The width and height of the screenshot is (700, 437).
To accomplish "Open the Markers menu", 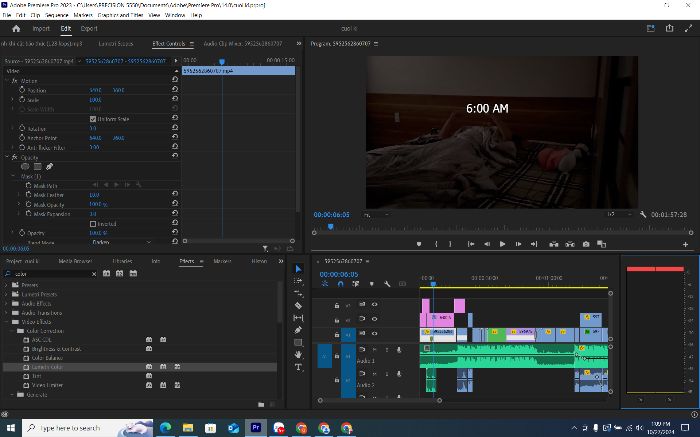I will [83, 15].
